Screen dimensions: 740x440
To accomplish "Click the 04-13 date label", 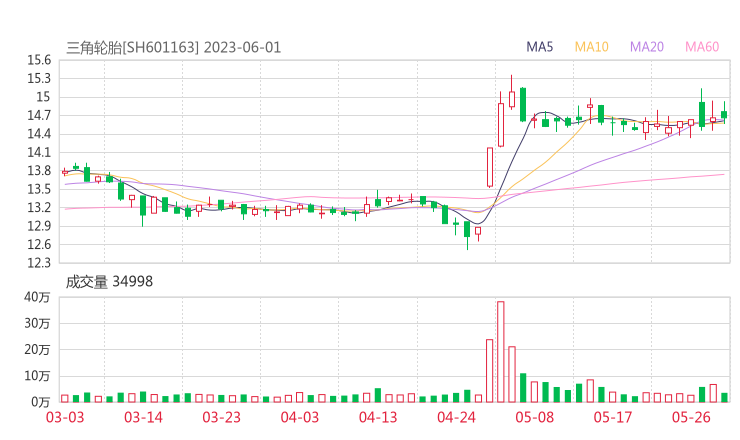I will coord(378,417).
